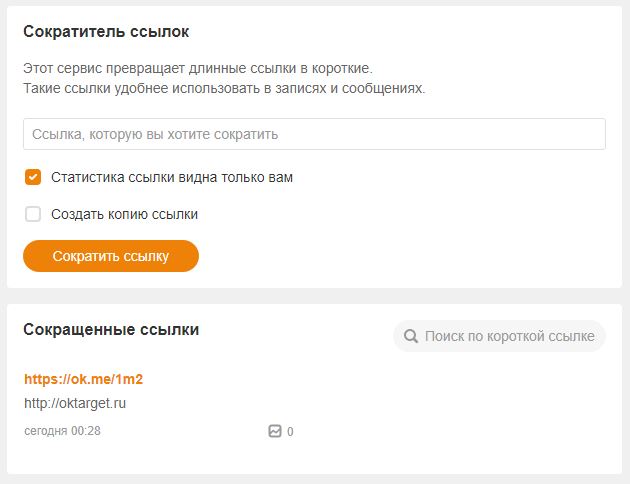Viewport: 630px width, 484px height.
Task: Focus the "Поиск по короткой ссылке" search field
Action: pos(499,336)
